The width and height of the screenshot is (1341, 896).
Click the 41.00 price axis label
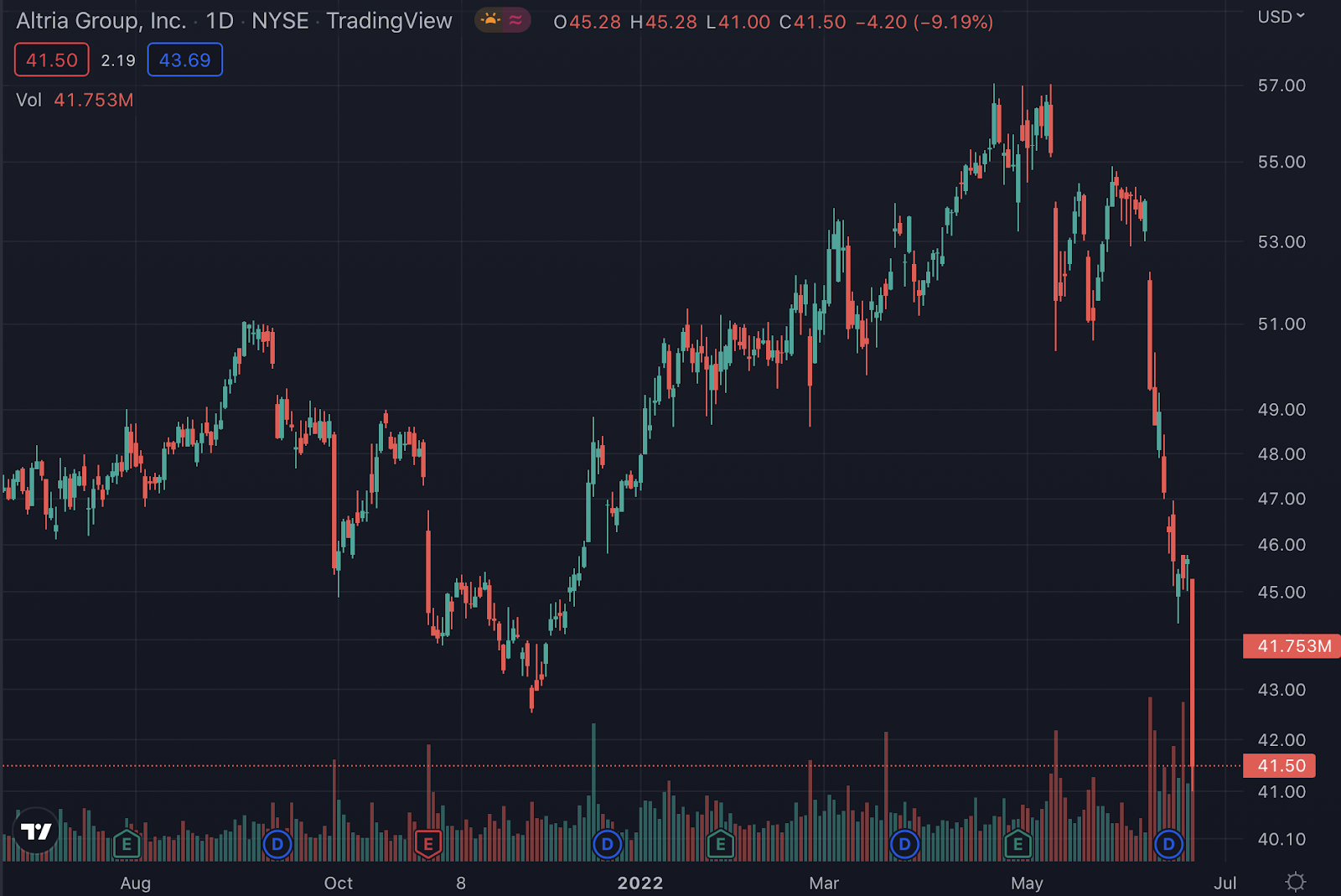pyautogui.click(x=1281, y=792)
